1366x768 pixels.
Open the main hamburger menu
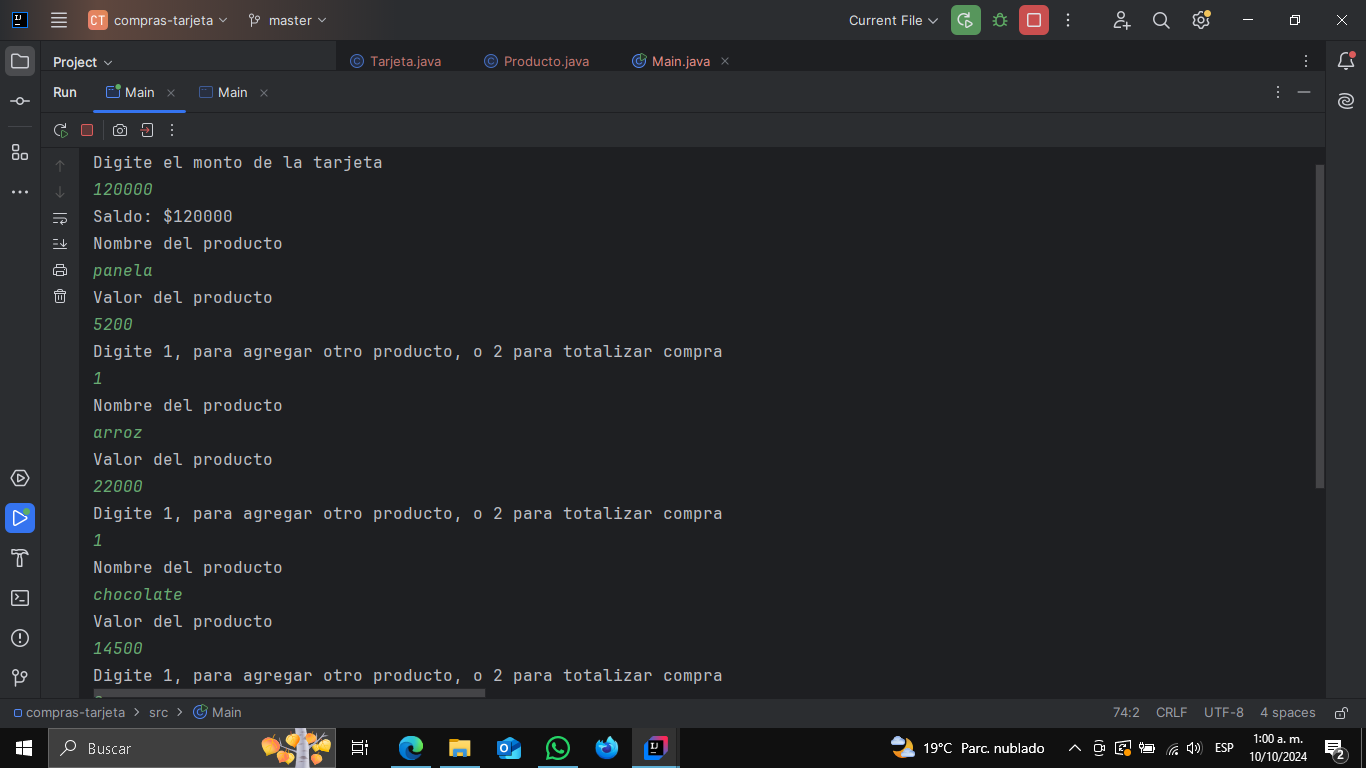[59, 20]
